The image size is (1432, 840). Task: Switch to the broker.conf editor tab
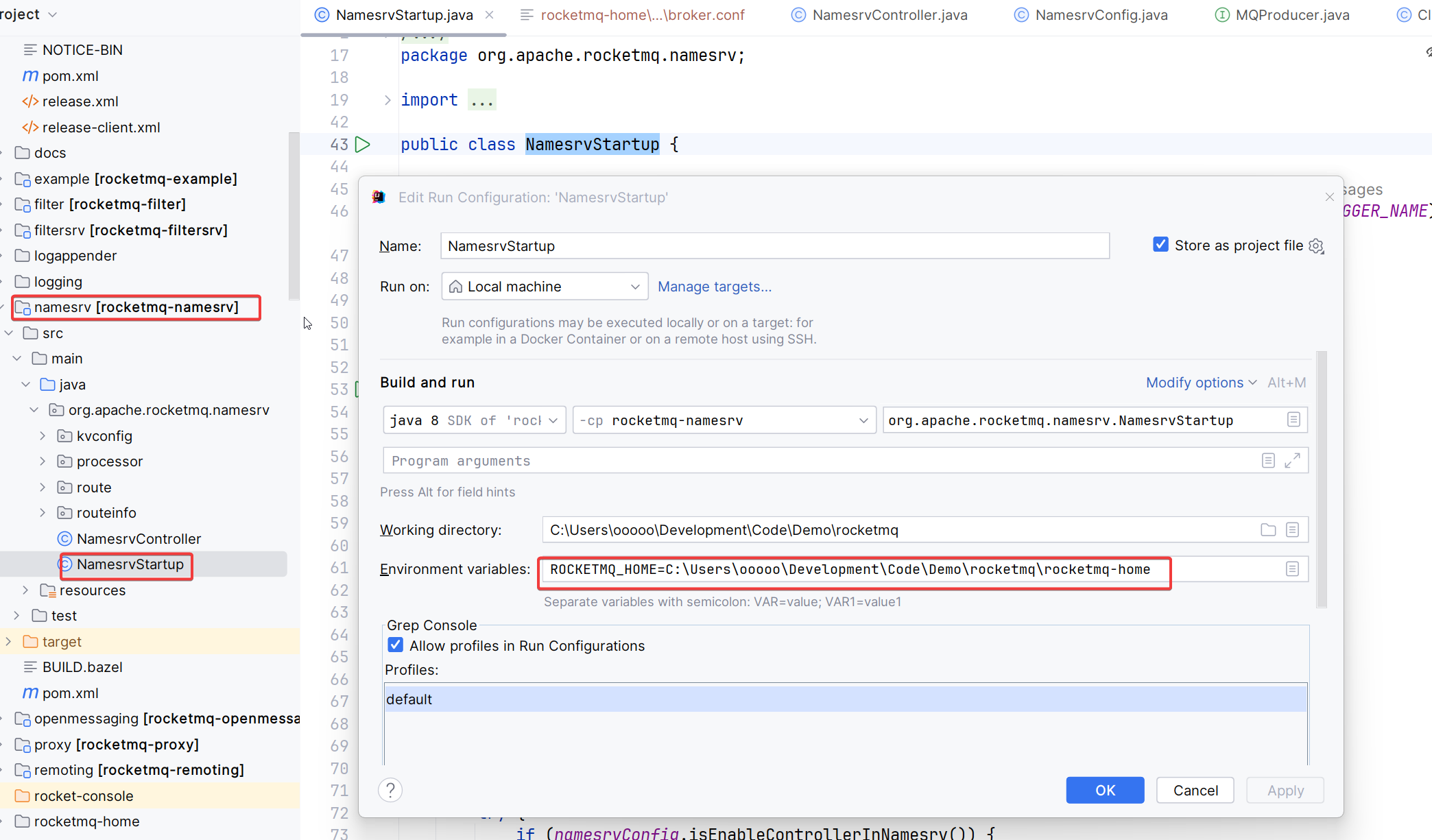pyautogui.click(x=641, y=15)
